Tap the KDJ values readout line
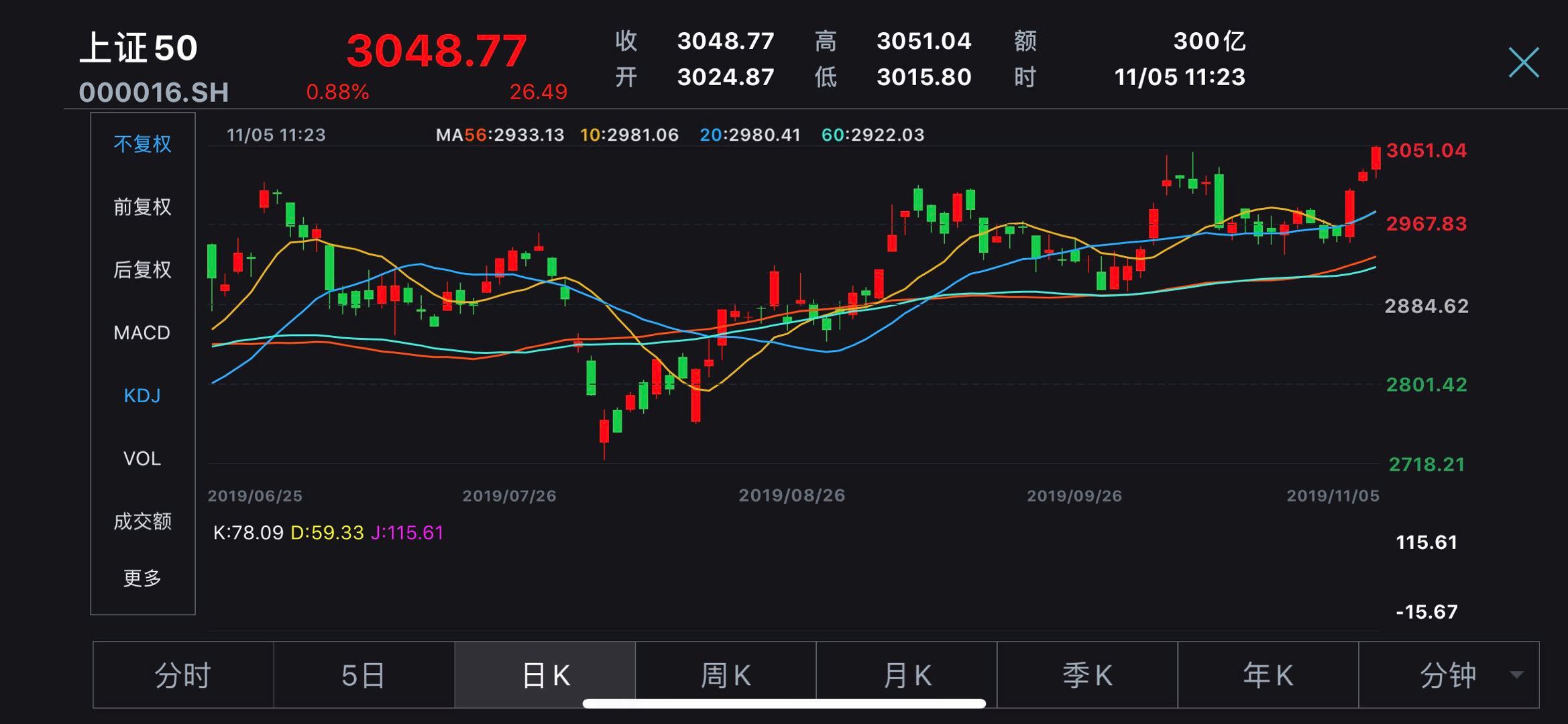The width and height of the screenshot is (1568, 724). [x=328, y=533]
